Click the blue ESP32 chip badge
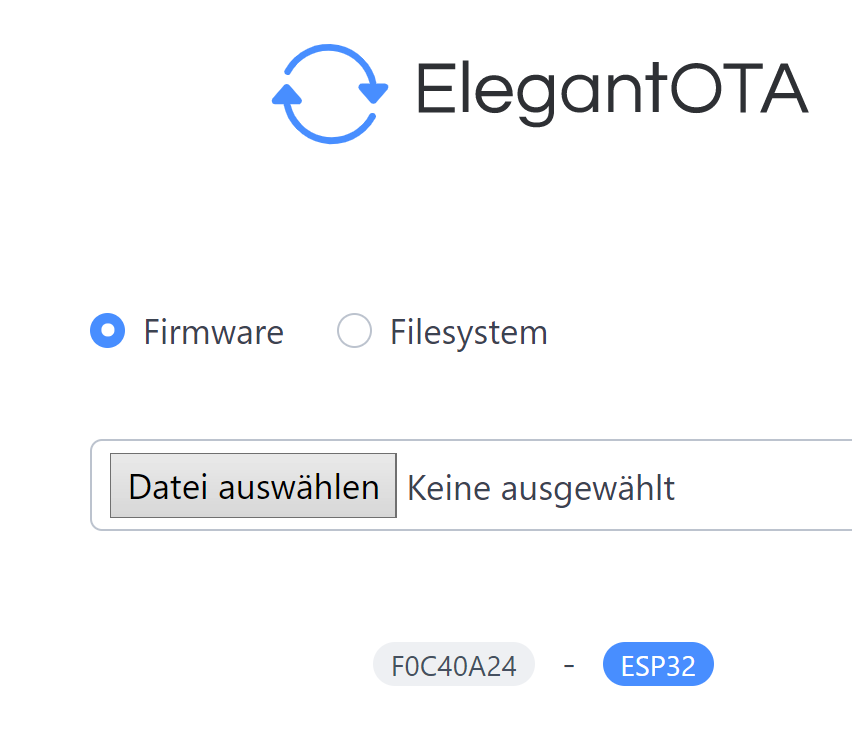 [x=658, y=665]
